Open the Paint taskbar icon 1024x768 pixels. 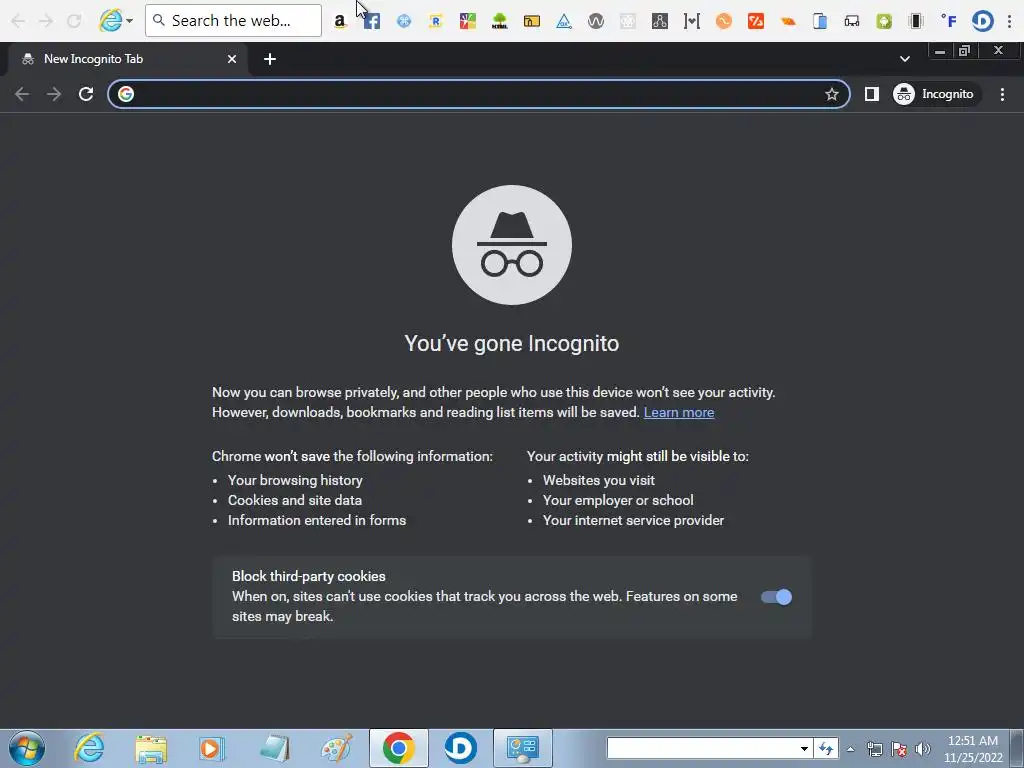coord(336,748)
